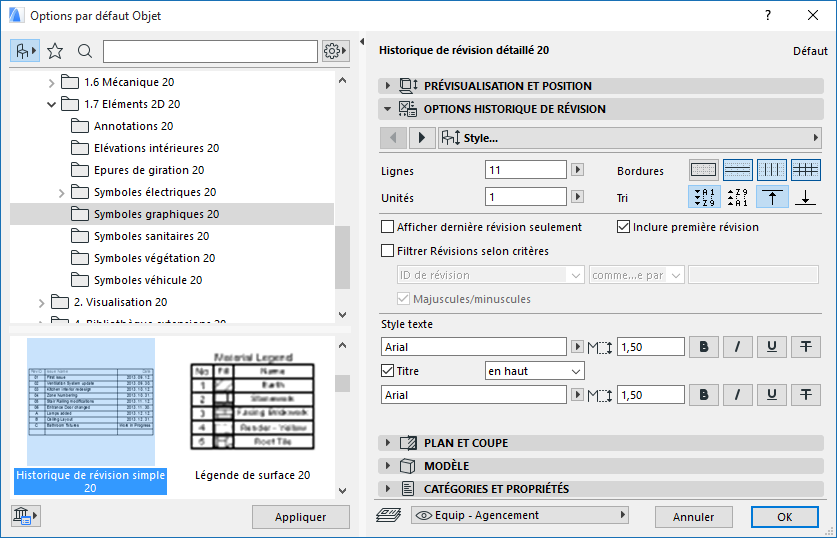This screenshot has height=538, width=837.
Task: Toggle the Majuscules/minuscules checkbox
Action: coord(403,299)
